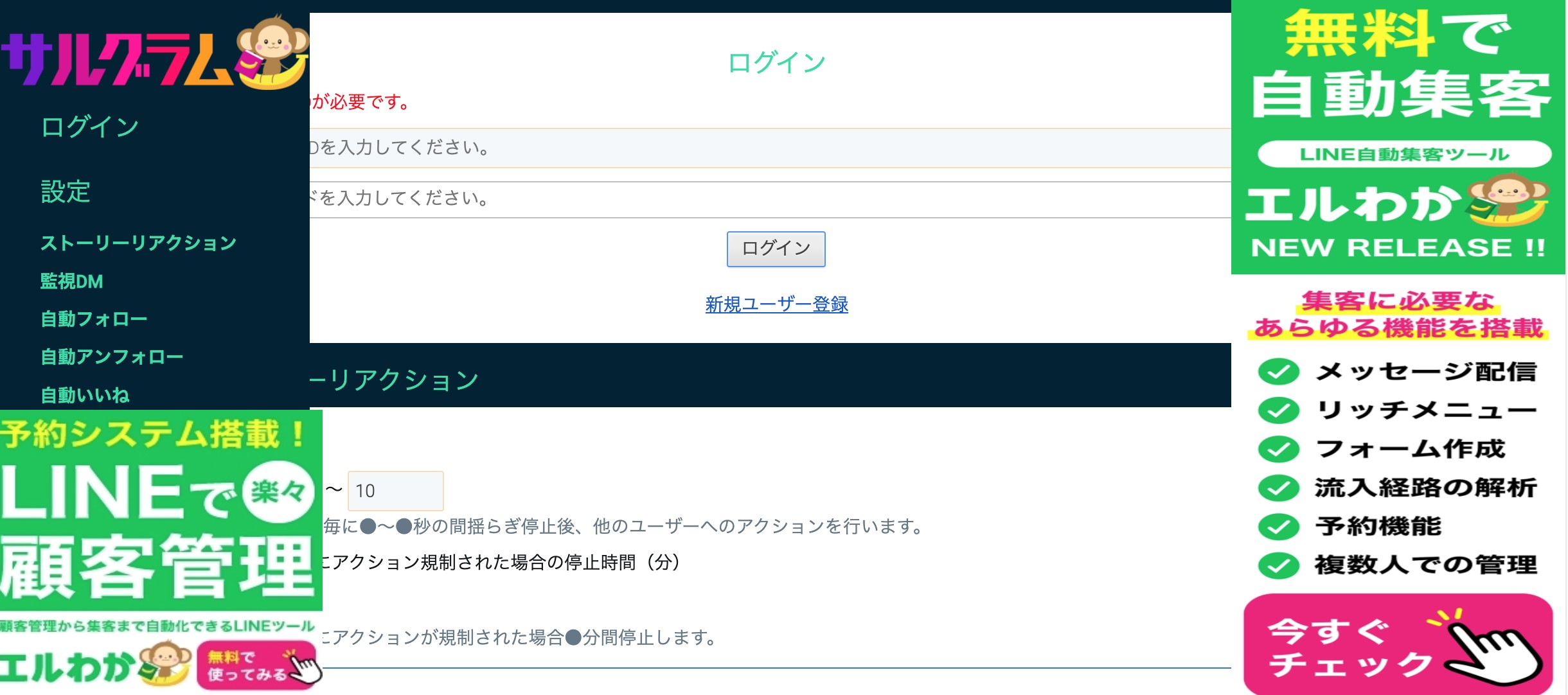Select 監視DM in the sidebar
Image resolution: width=1568 pixels, height=695 pixels.
[x=72, y=281]
